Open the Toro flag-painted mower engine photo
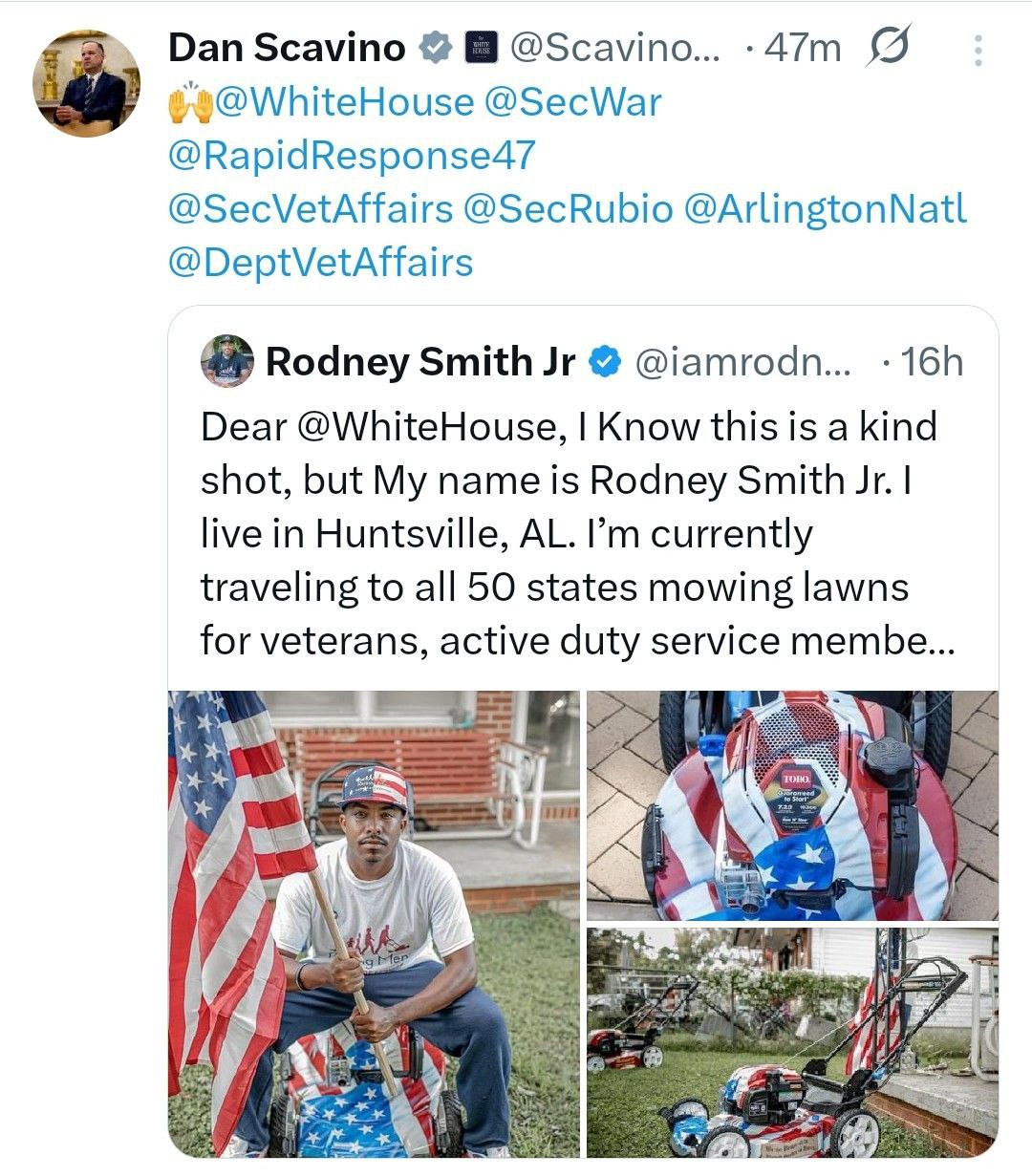 tap(792, 804)
